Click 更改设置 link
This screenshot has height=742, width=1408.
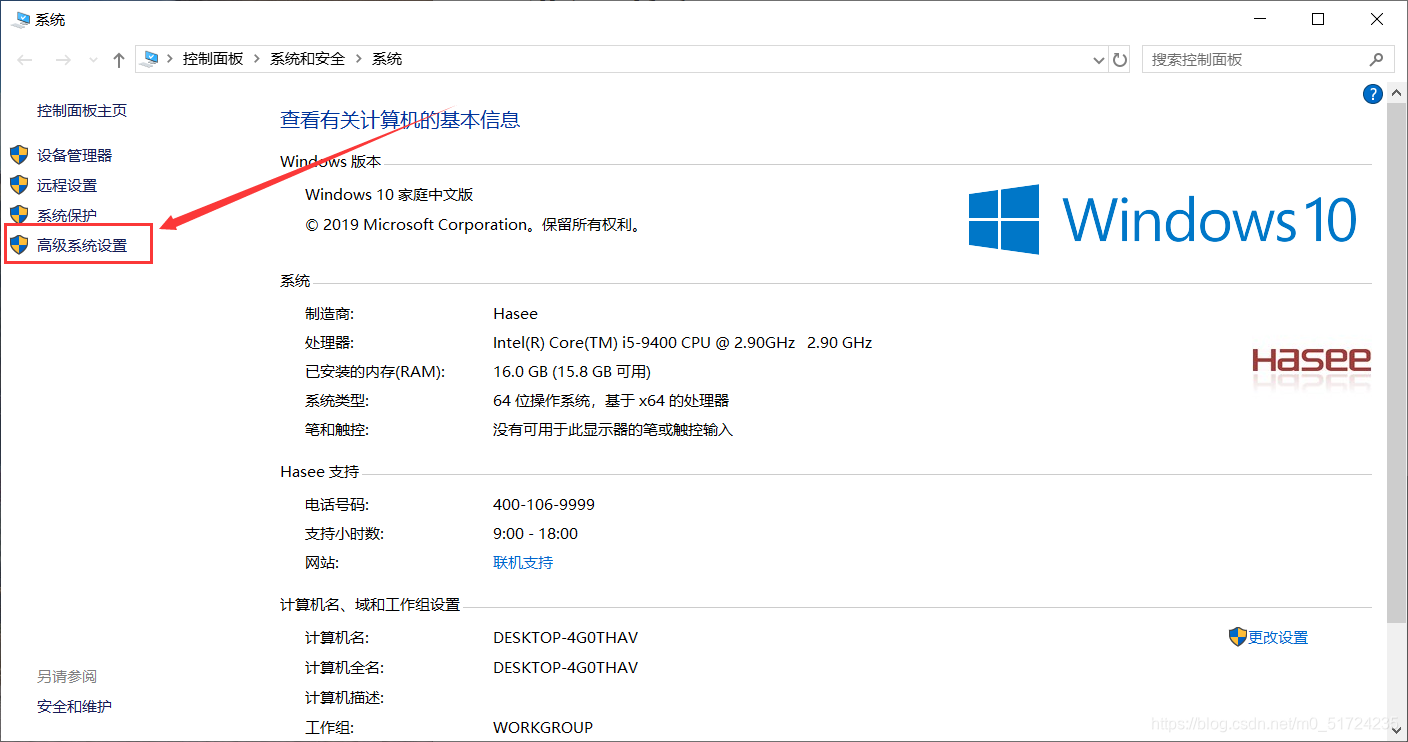tap(1278, 637)
